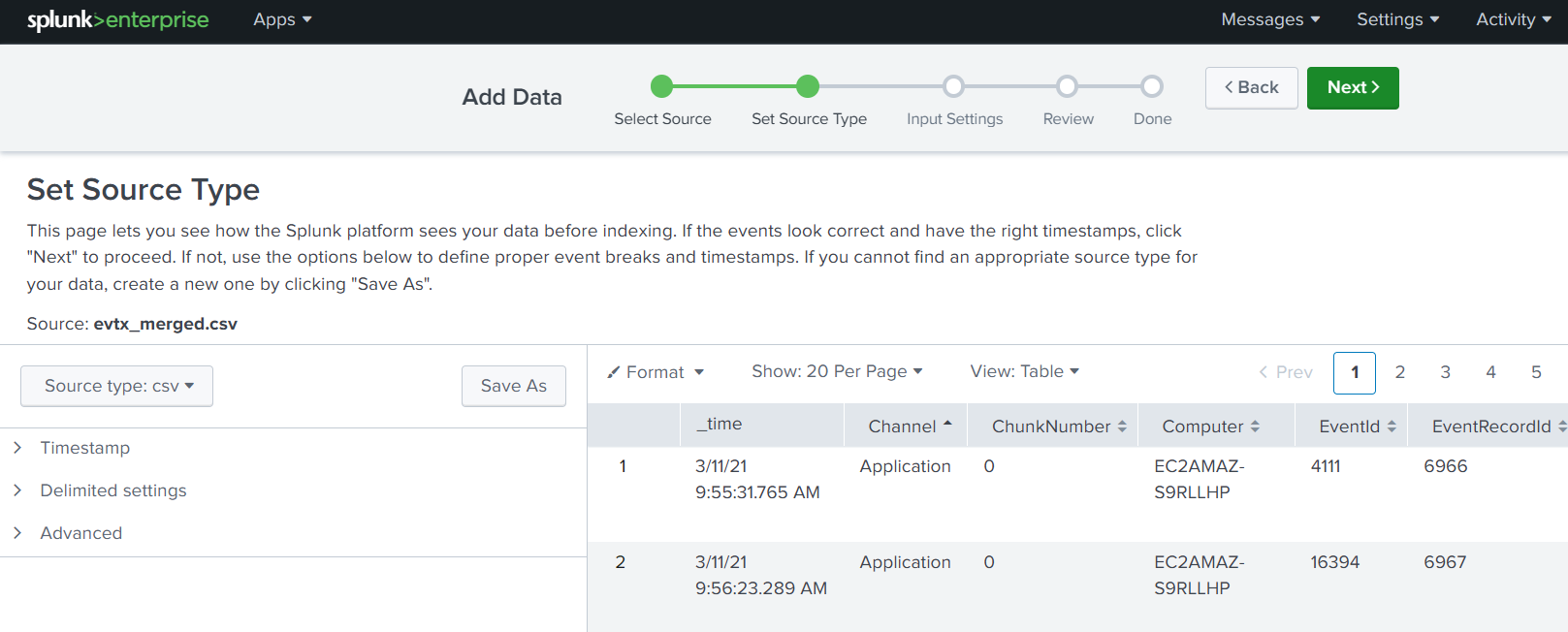The image size is (1568, 632).
Task: Open the Format dropdown
Action: pyautogui.click(x=656, y=372)
